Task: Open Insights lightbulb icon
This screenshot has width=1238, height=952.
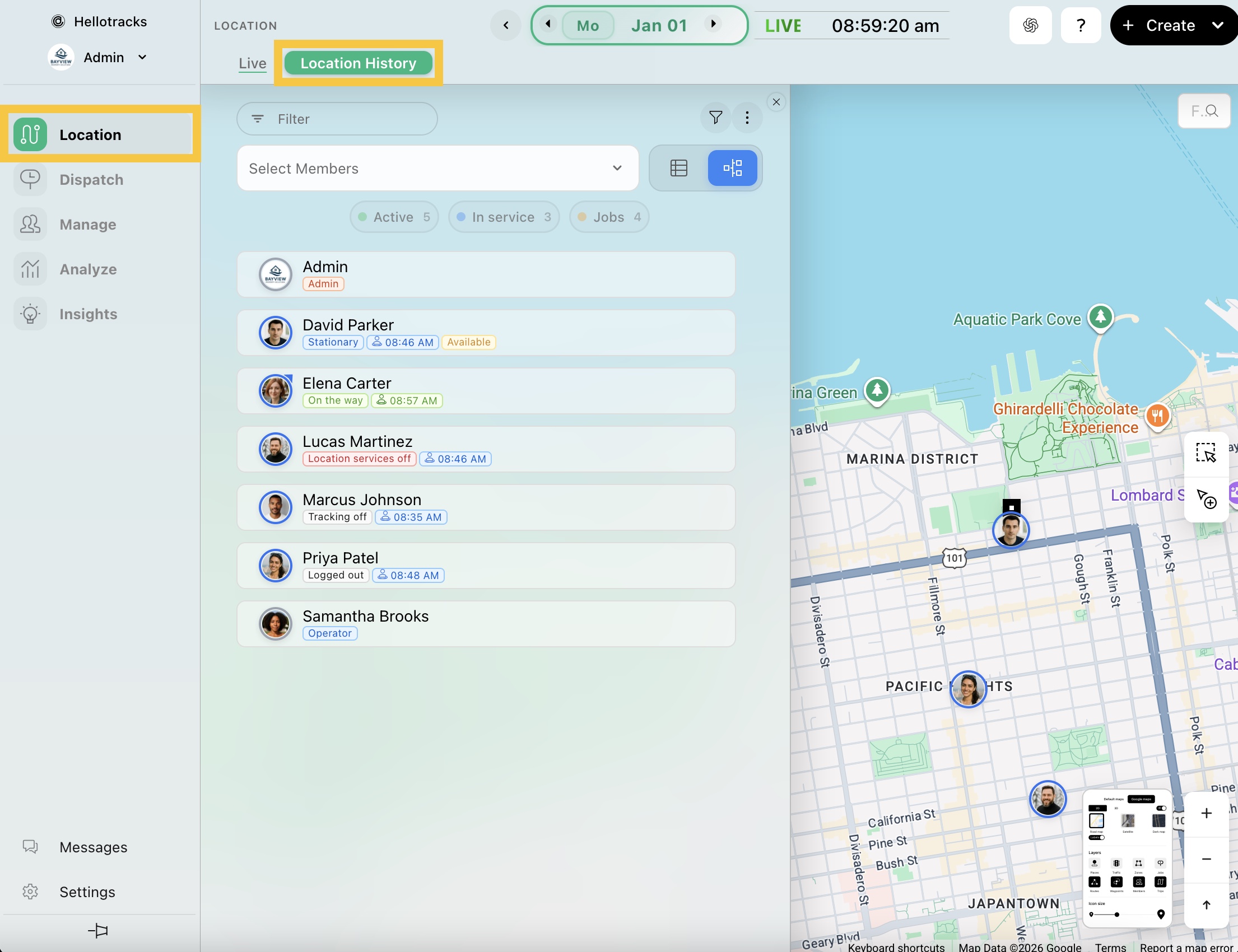Action: coord(30,314)
